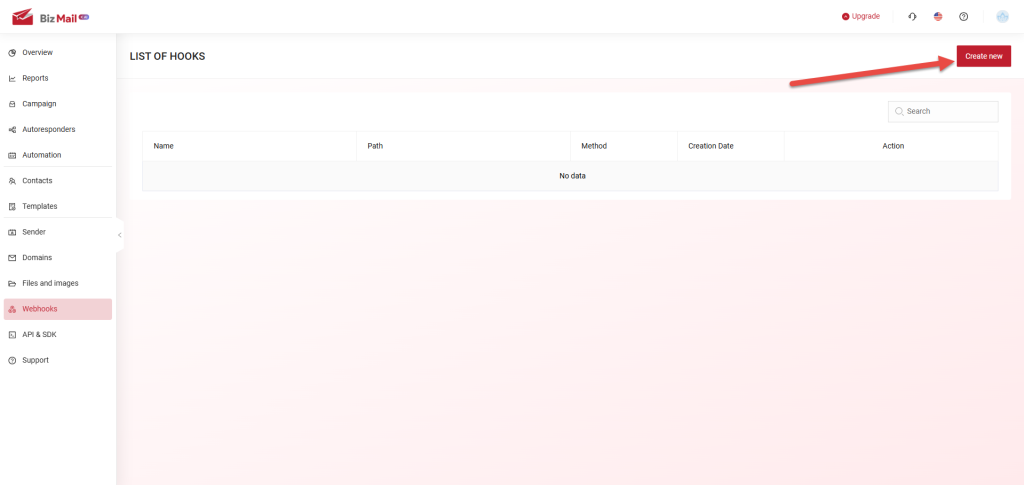The height and width of the screenshot is (485, 1024).
Task: Open the help question mark icon
Action: (963, 17)
